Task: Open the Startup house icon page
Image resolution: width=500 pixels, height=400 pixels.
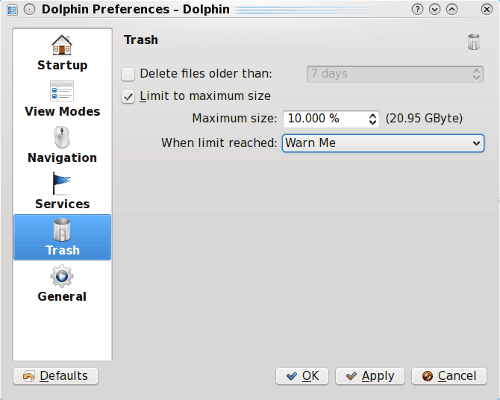Action: (62, 45)
